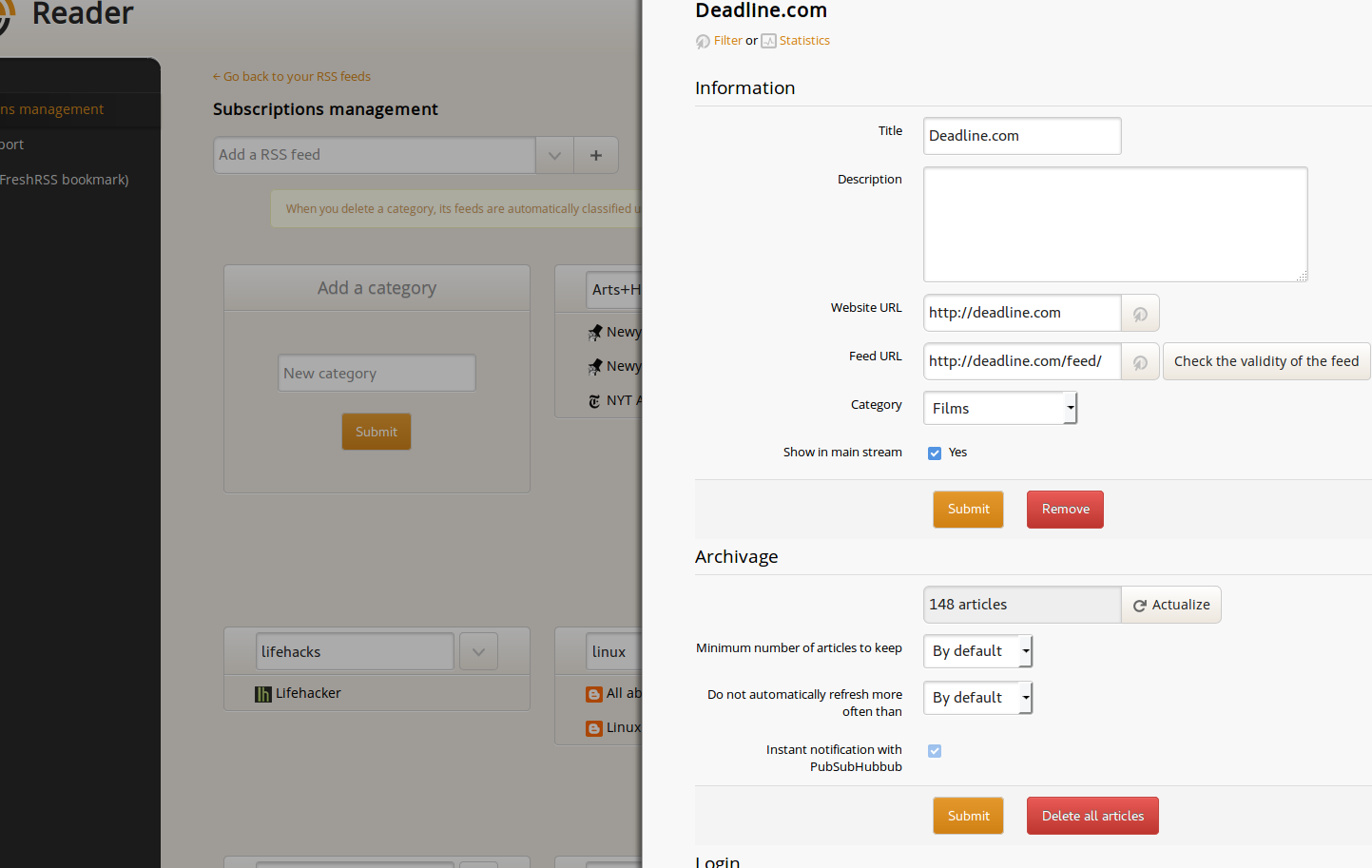The width and height of the screenshot is (1372, 868).
Task: Open the Filter icon next to Deadline.com
Action: [702, 41]
